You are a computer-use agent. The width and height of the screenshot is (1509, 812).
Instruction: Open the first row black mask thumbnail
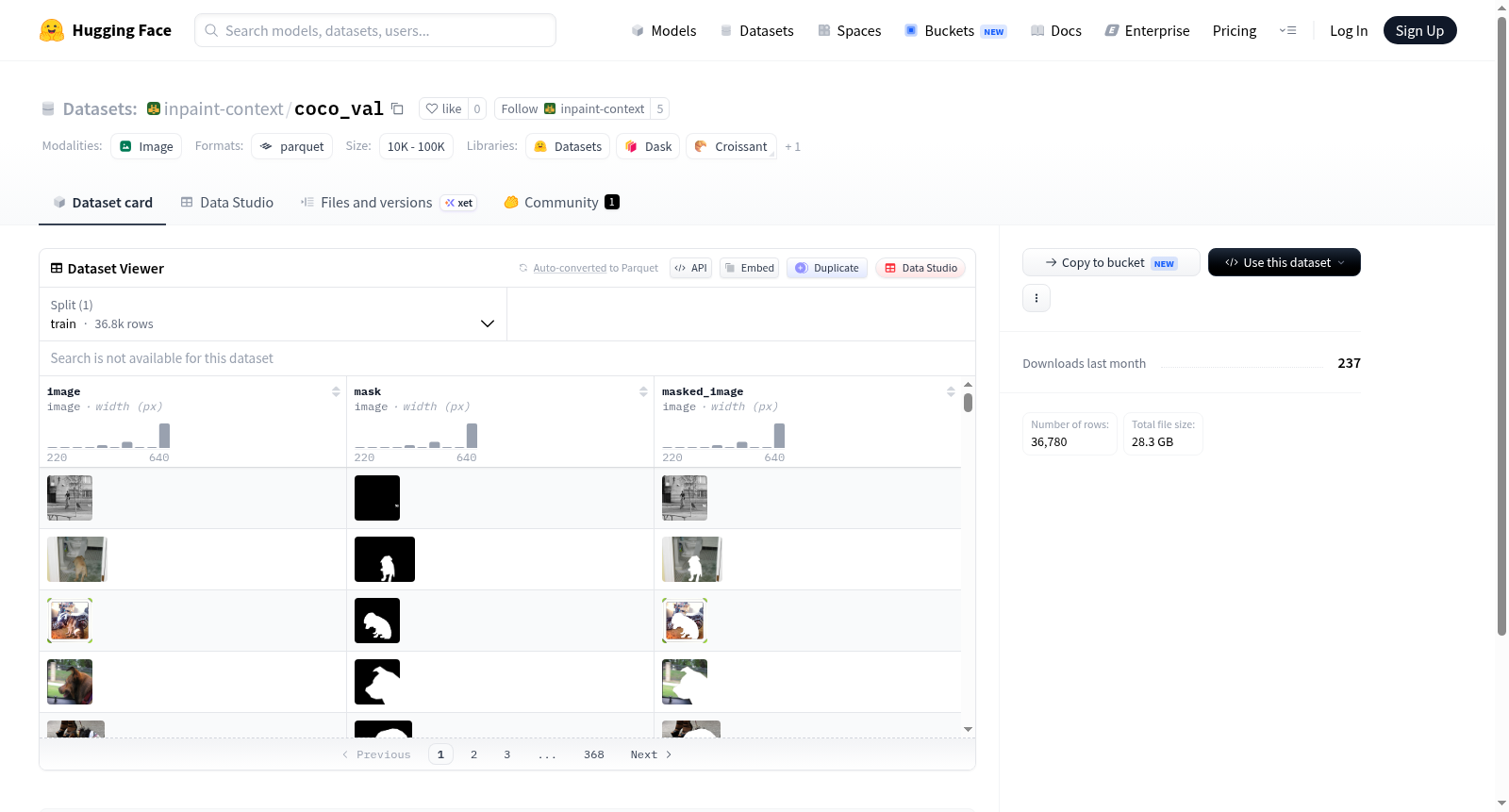[x=377, y=498]
